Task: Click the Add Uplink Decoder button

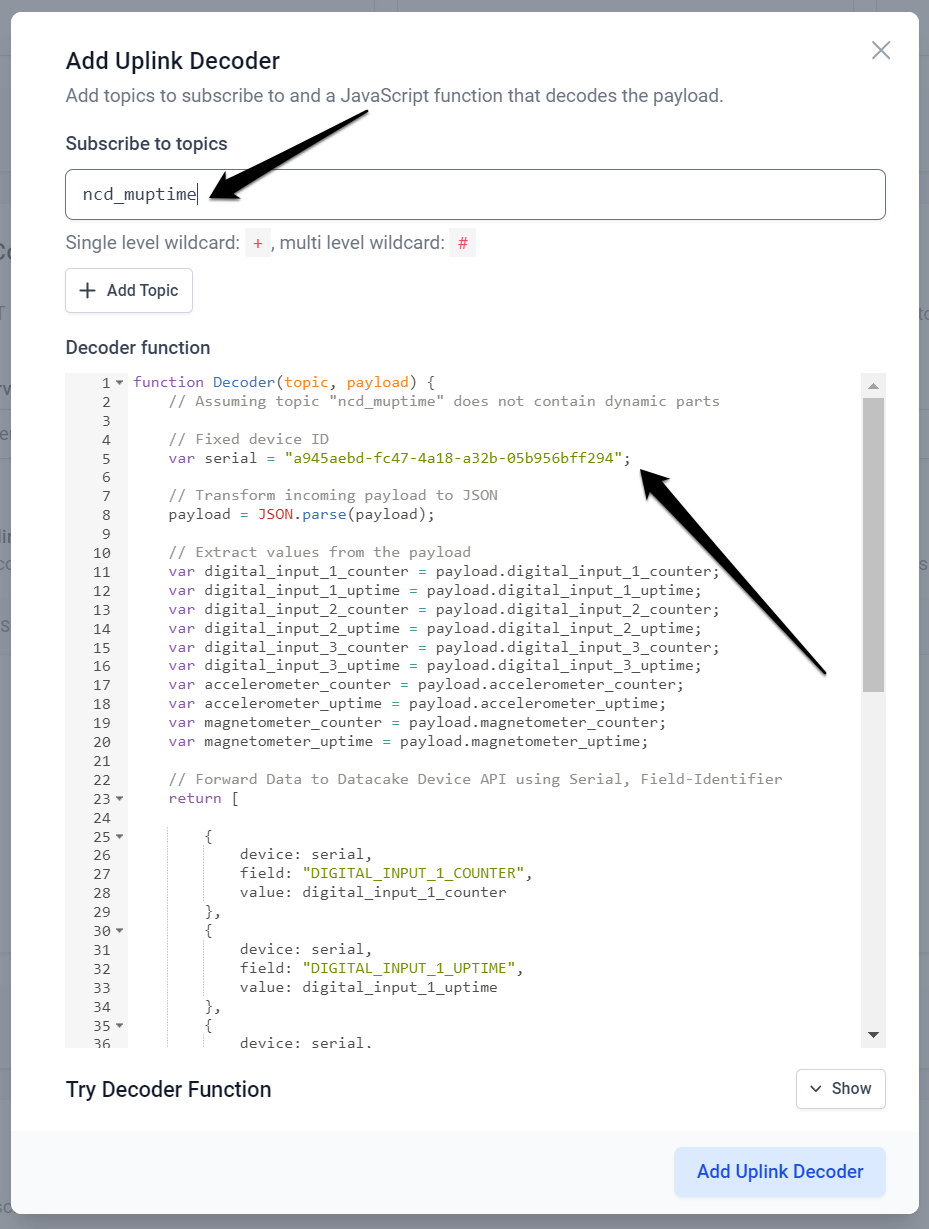Action: coord(779,1171)
